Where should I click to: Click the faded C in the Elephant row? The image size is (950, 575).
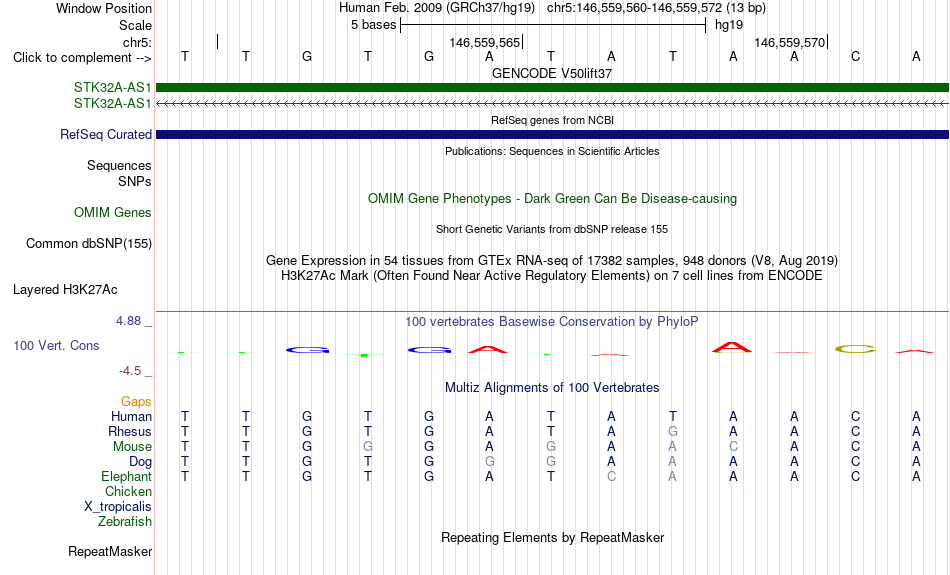click(x=611, y=476)
